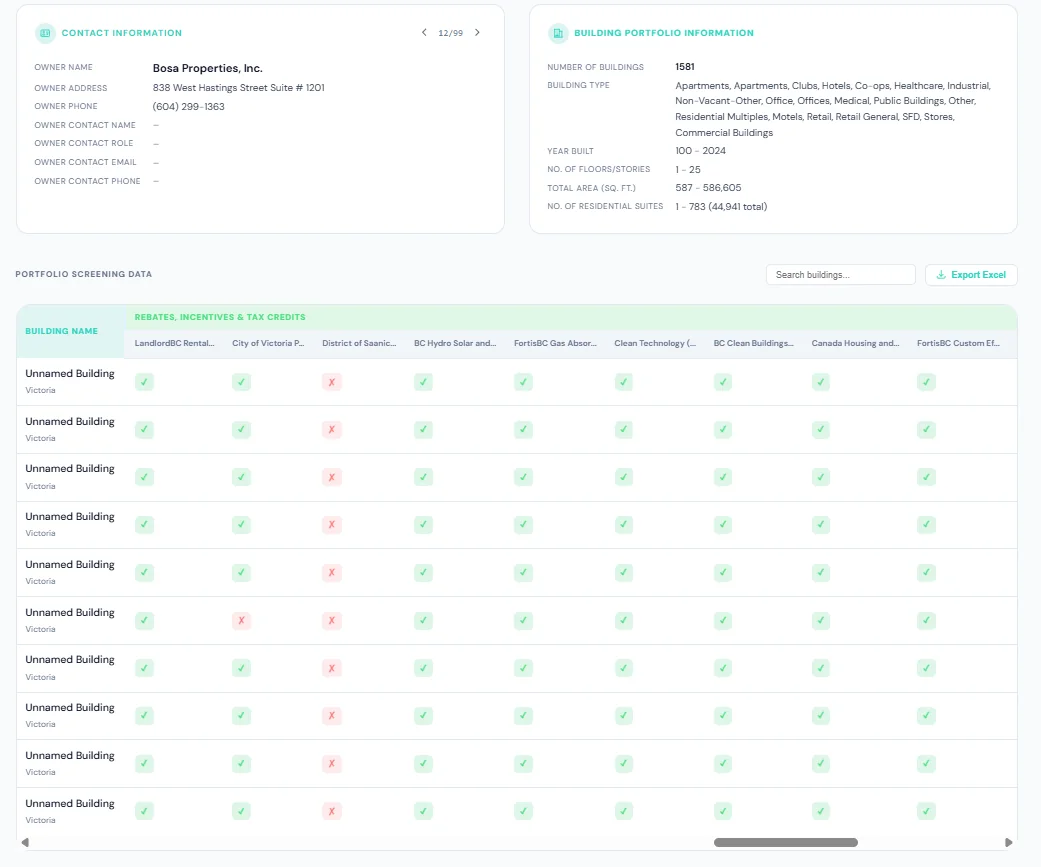The image size is (1041, 867).
Task: Select the Canada Housing and... column header
Action: [x=855, y=343]
